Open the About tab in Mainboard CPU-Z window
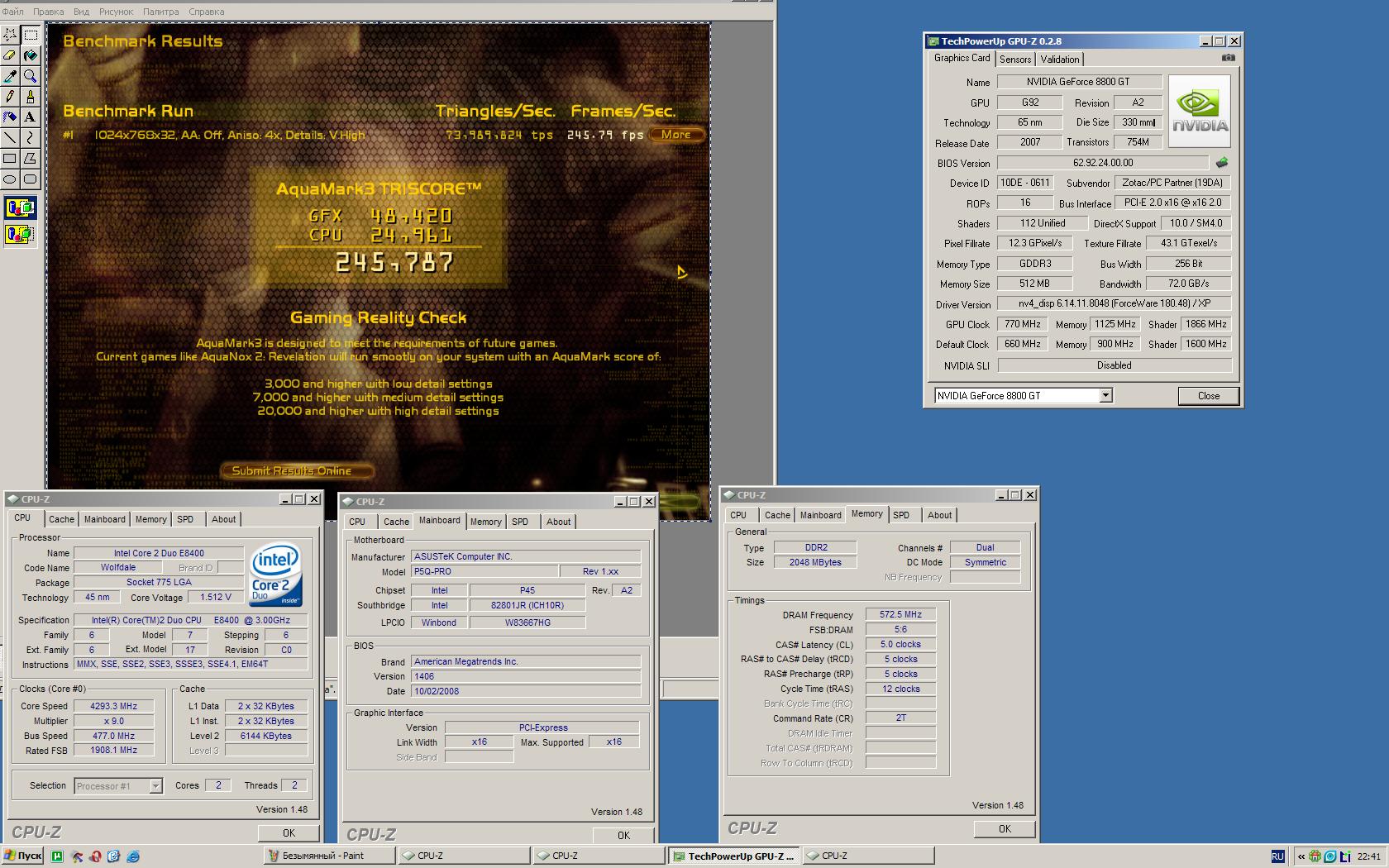Screen dimensions: 1389x868 coord(558,522)
